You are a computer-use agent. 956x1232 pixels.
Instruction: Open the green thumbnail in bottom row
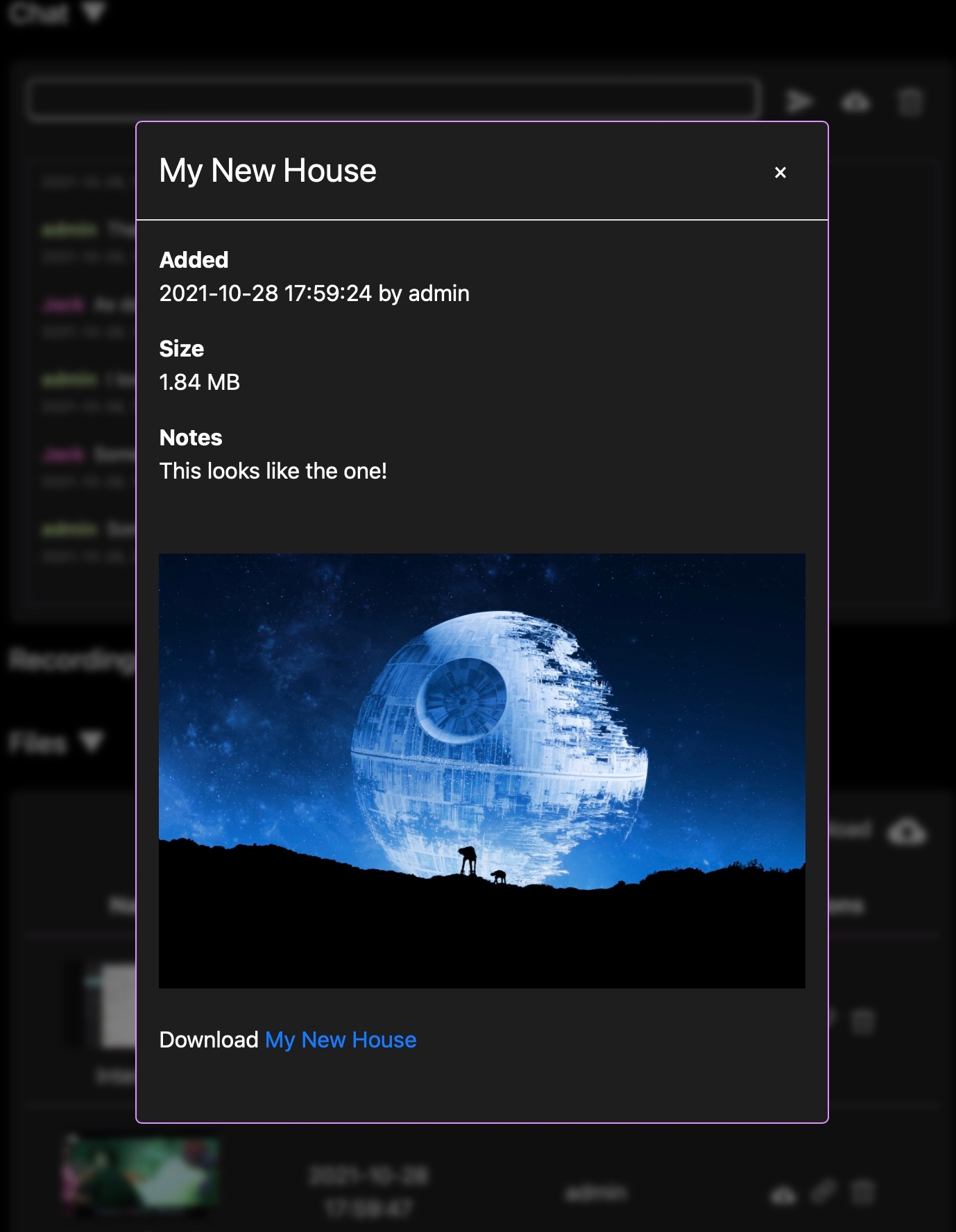pos(141,1176)
